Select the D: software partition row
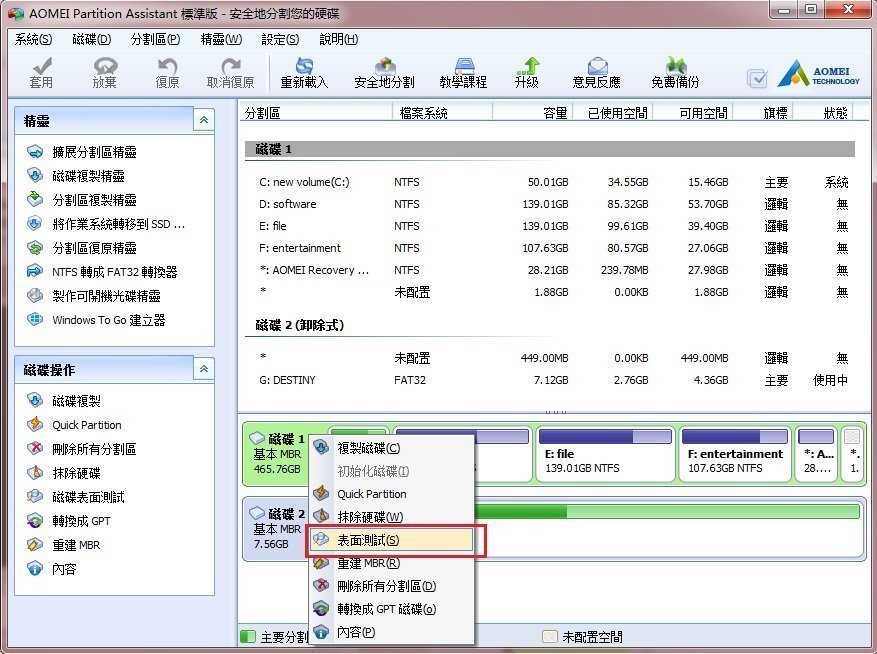The width and height of the screenshot is (877, 654). point(550,204)
